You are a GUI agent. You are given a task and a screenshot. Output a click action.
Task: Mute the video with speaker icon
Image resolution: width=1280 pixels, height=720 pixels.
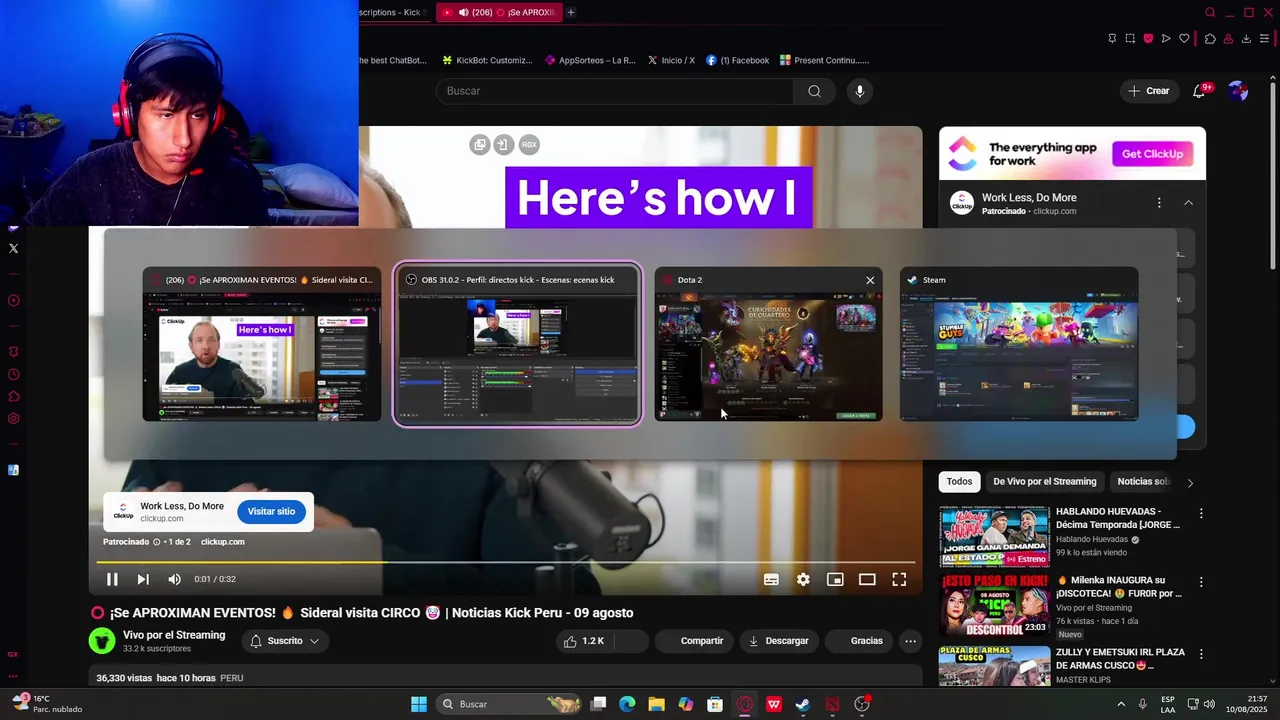coord(174,579)
